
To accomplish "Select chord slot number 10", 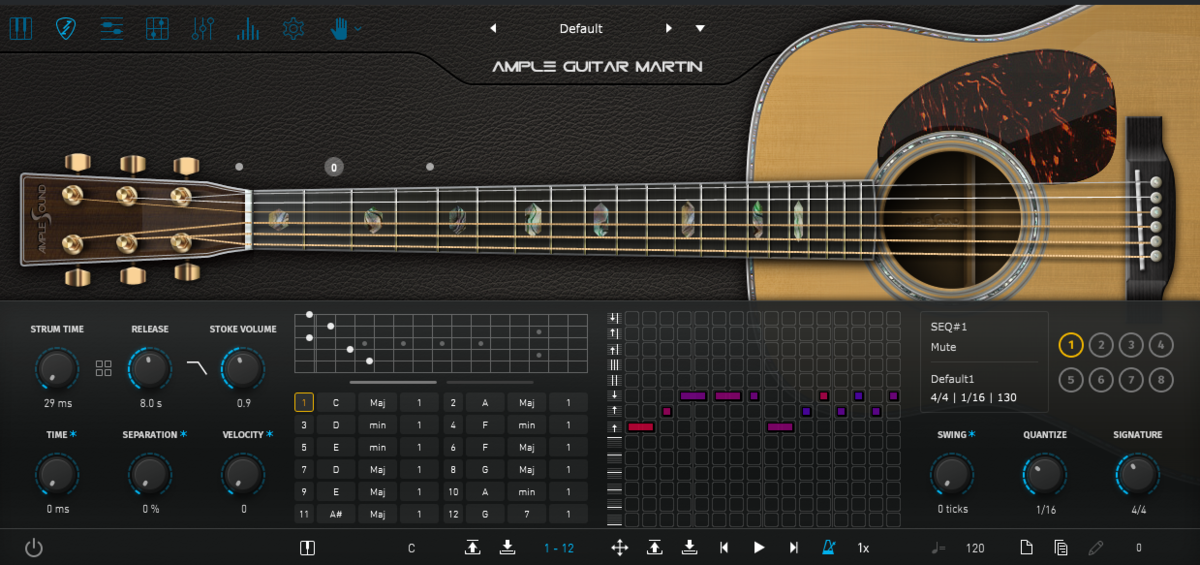I will pos(453,492).
